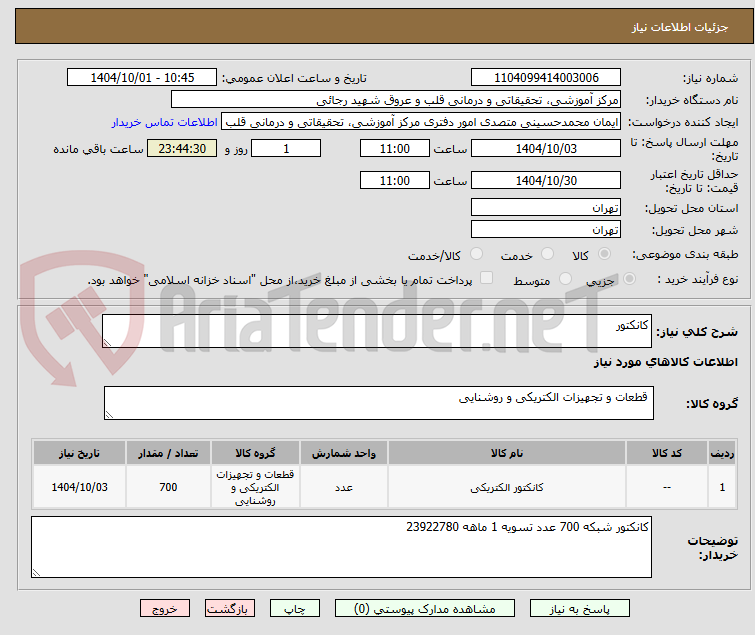The height and width of the screenshot is (635, 755).
Task: Click the خروج exit button
Action: pos(165,609)
